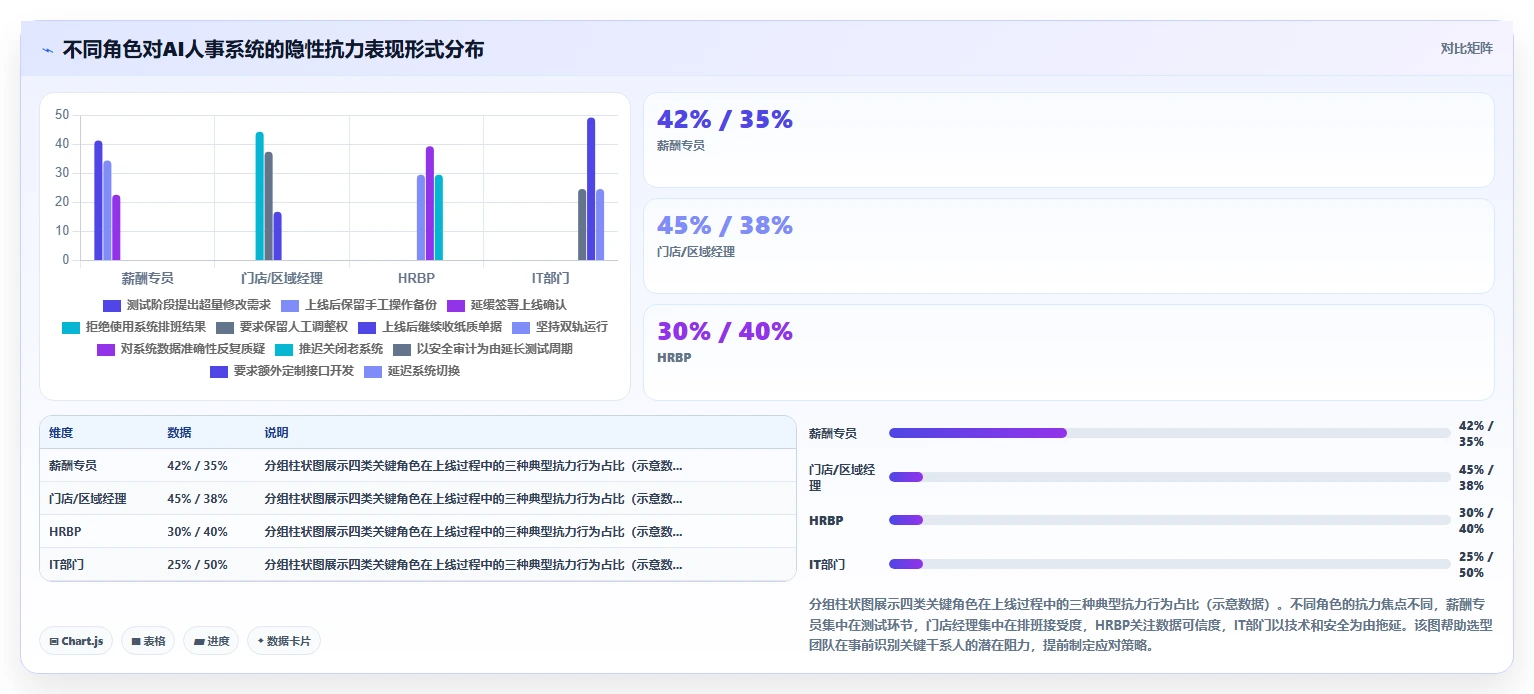Toggle legend item 要求保留人工调整权
The image size is (1534, 694).
pyautogui.click(x=282, y=326)
